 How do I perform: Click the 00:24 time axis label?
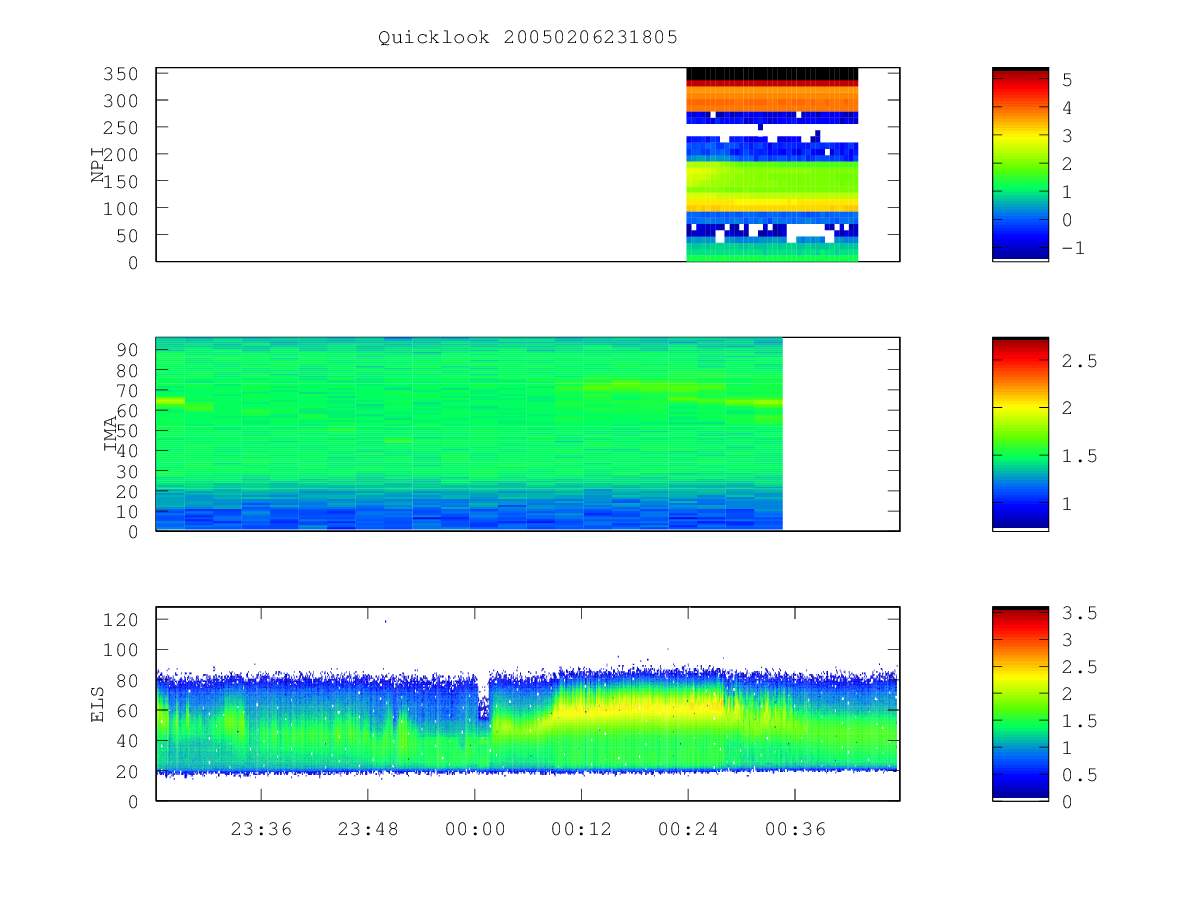(688, 829)
